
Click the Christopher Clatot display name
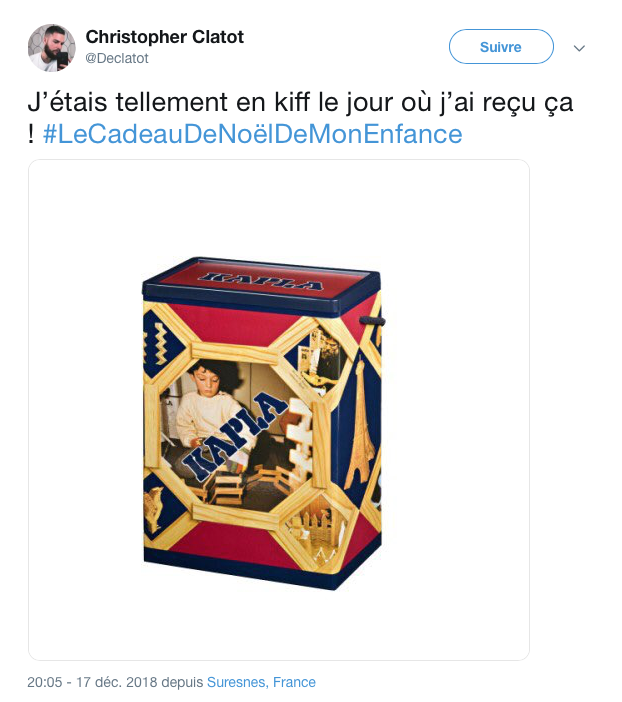(x=164, y=37)
